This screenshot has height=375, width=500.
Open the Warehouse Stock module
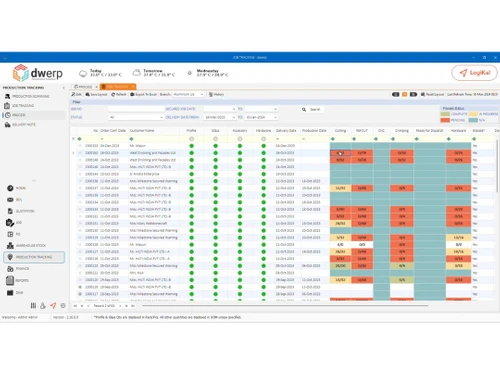27,246
